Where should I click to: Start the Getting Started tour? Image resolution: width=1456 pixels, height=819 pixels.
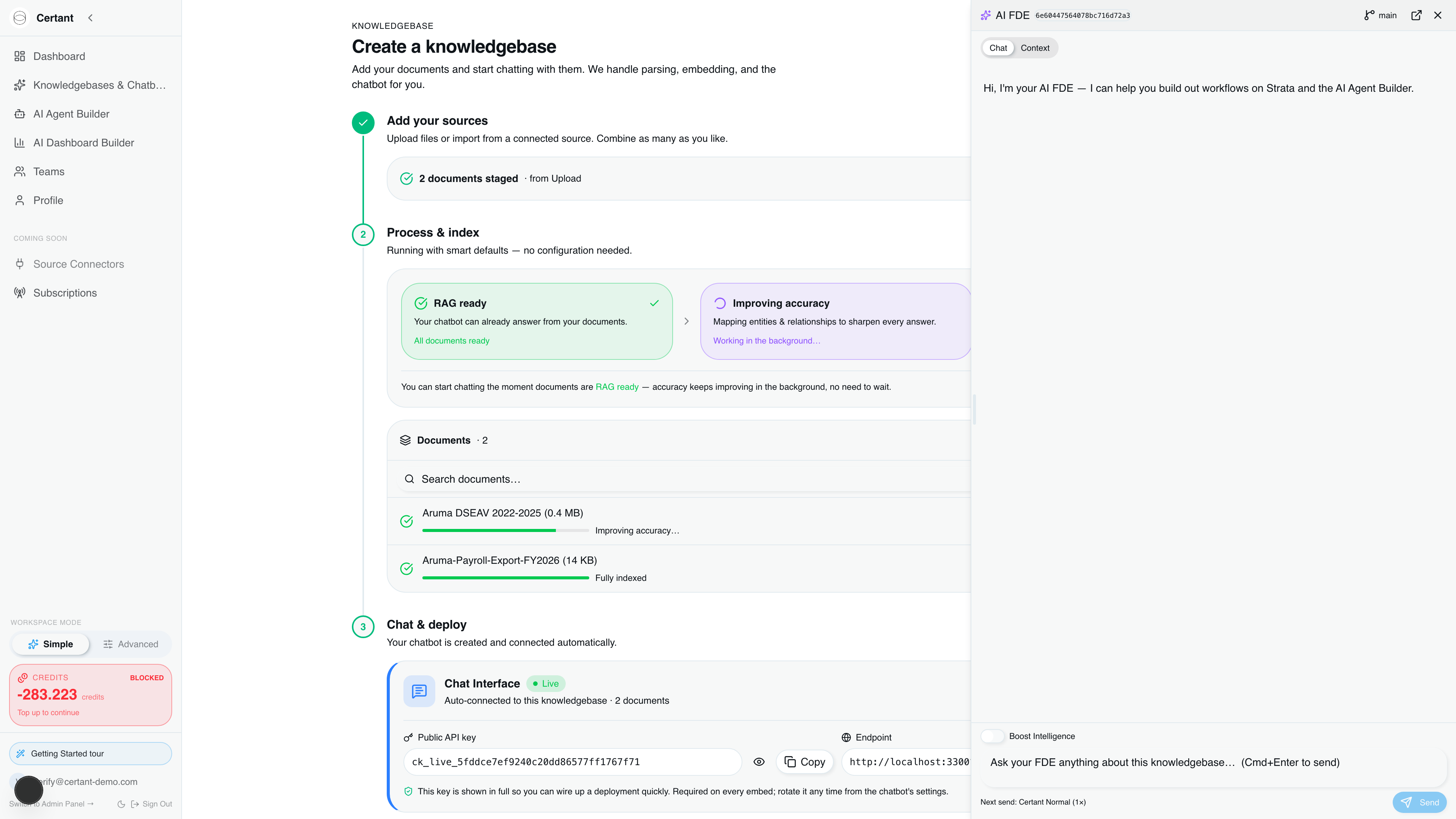tap(91, 753)
